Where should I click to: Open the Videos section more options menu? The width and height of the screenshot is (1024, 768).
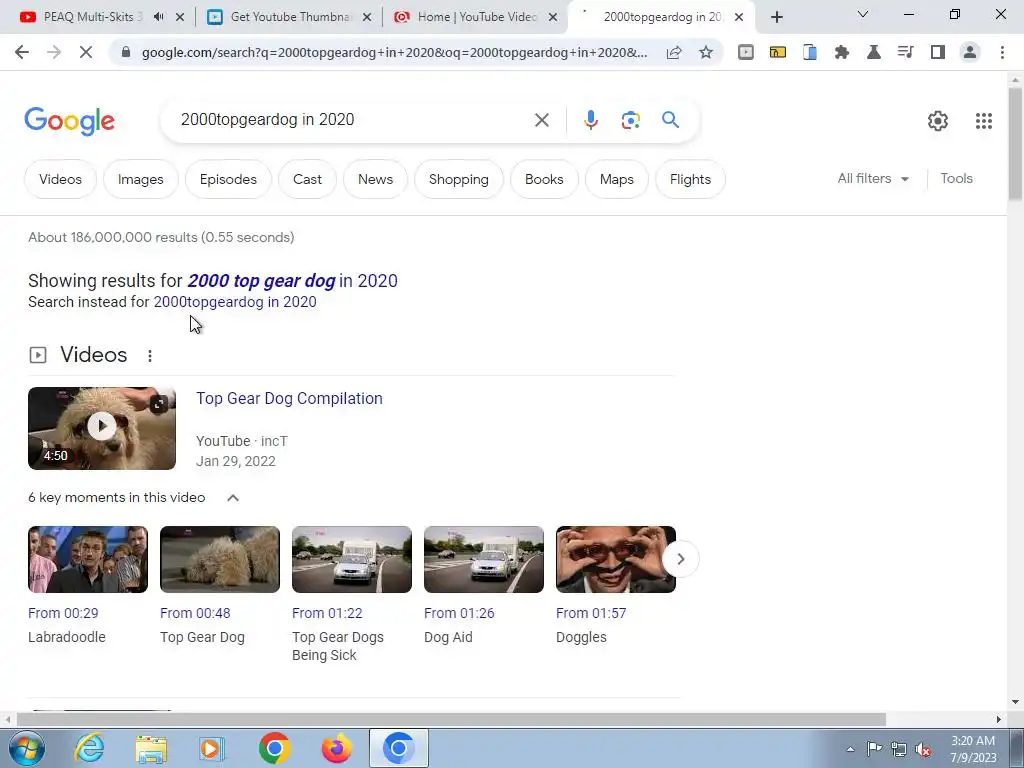pyautogui.click(x=150, y=355)
